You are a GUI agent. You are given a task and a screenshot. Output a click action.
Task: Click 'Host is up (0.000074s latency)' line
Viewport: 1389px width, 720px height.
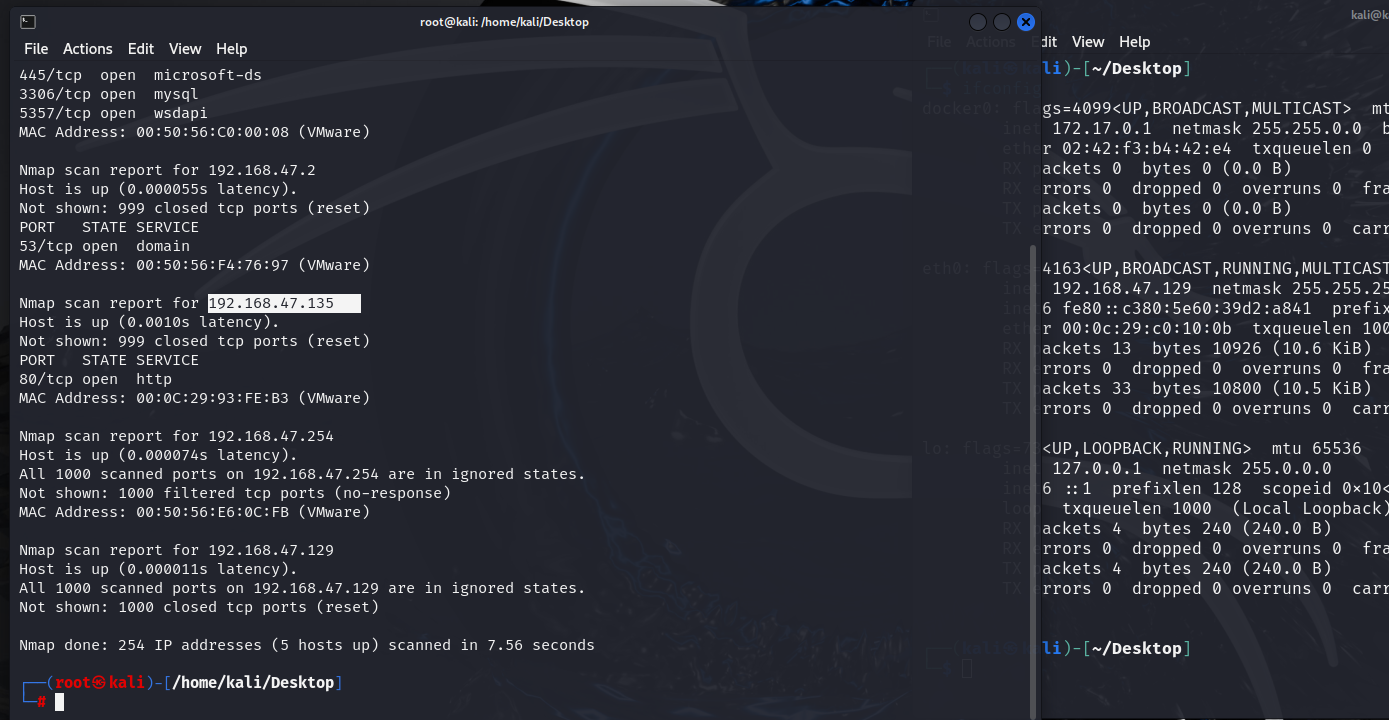pyautogui.click(x=158, y=455)
